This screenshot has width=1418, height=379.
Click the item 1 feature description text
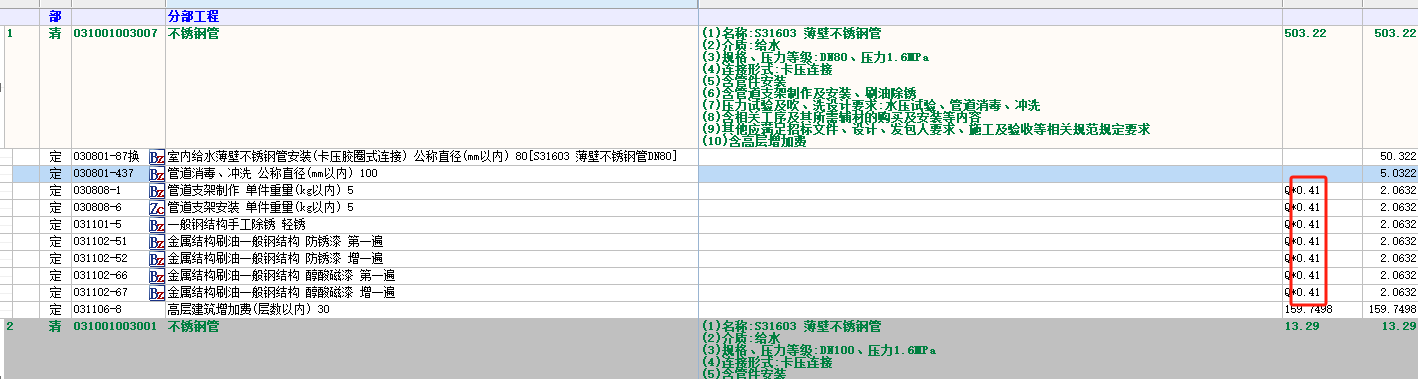926,88
